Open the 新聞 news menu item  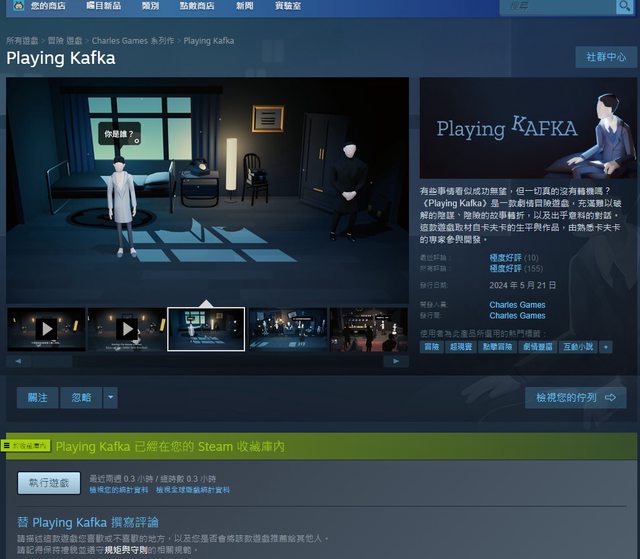pyautogui.click(x=245, y=6)
